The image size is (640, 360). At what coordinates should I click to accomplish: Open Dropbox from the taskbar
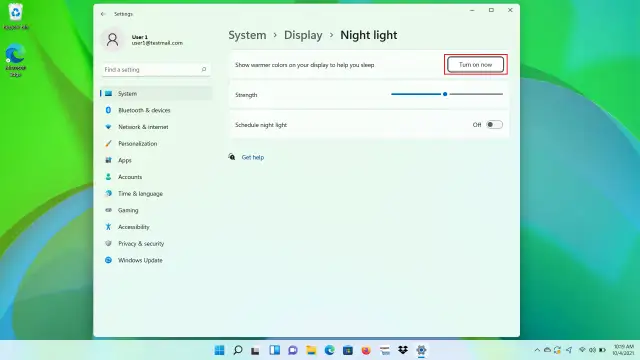[x=403, y=350]
